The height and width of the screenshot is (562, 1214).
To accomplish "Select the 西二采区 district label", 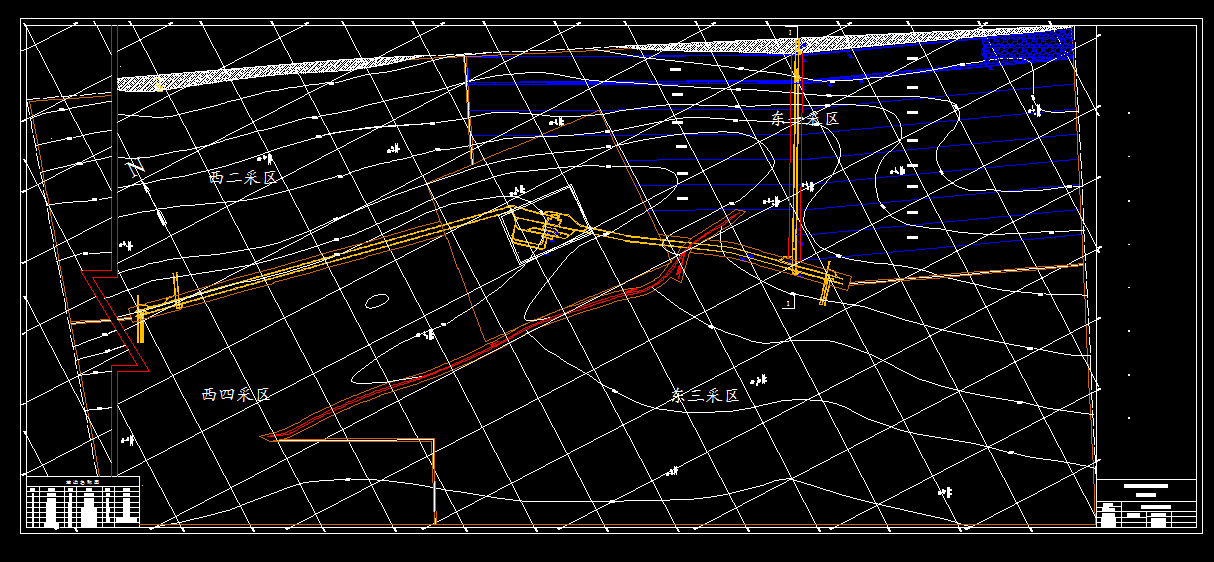I will coord(242,178).
